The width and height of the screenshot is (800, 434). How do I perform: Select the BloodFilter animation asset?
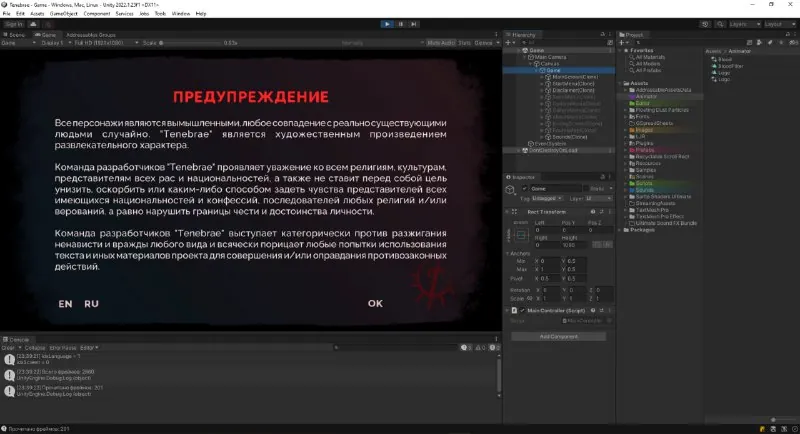pos(730,66)
